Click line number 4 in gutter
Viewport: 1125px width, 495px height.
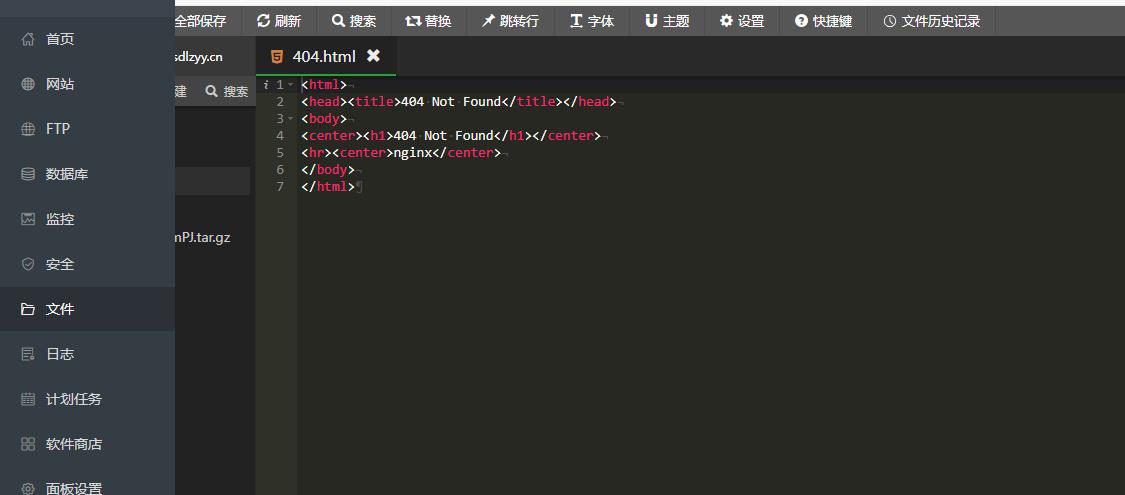coord(280,136)
